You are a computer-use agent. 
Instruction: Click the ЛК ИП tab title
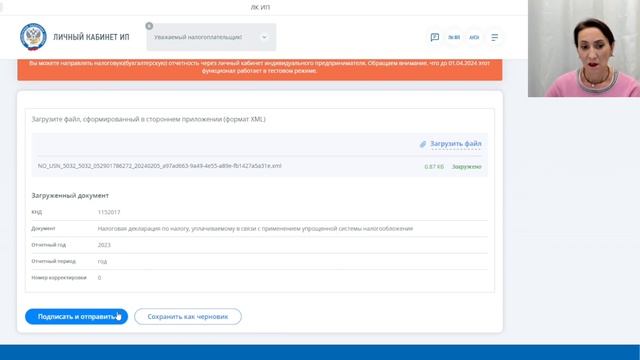260,7
